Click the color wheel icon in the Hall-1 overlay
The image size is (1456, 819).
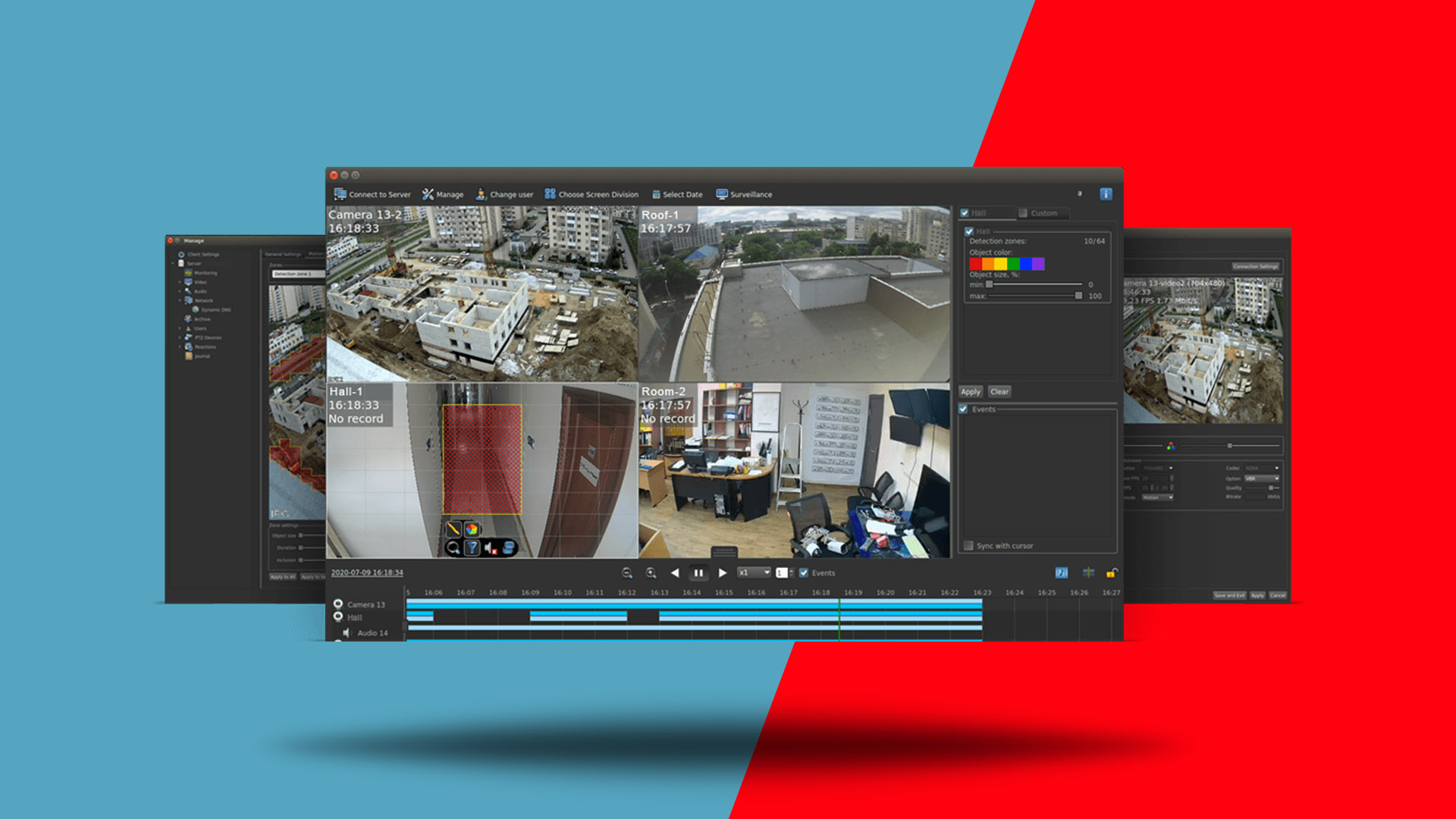(x=472, y=529)
